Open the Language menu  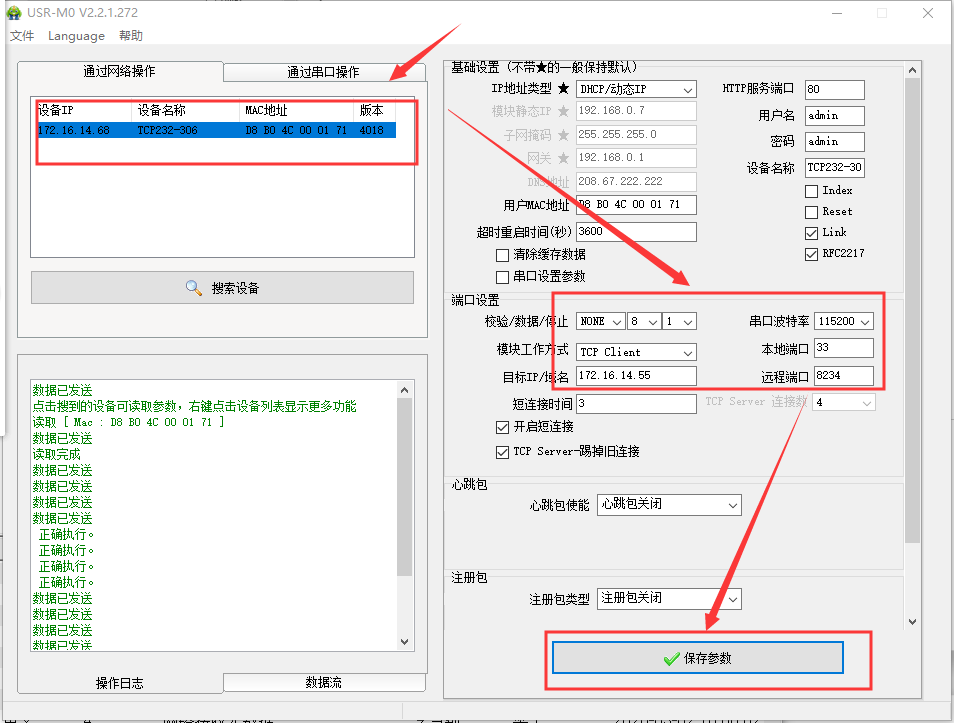[x=76, y=36]
